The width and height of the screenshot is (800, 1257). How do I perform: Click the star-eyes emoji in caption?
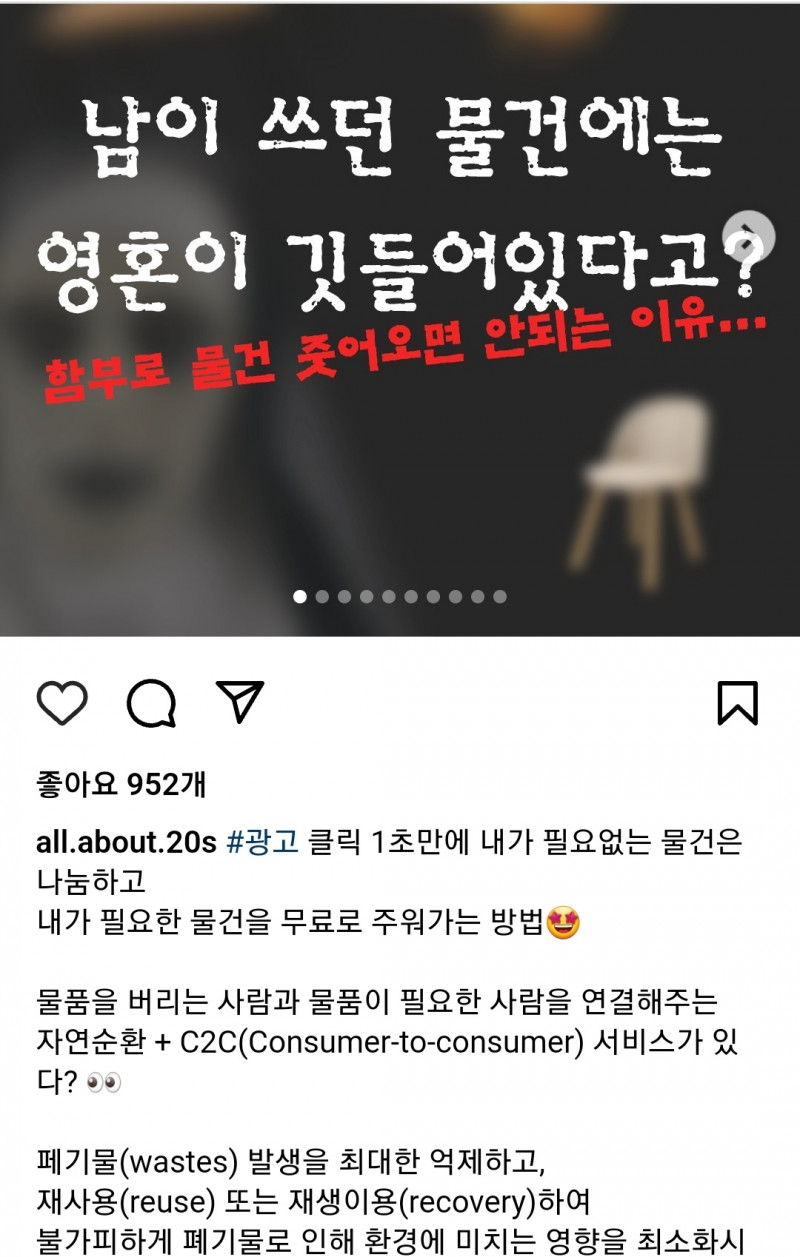(x=564, y=924)
